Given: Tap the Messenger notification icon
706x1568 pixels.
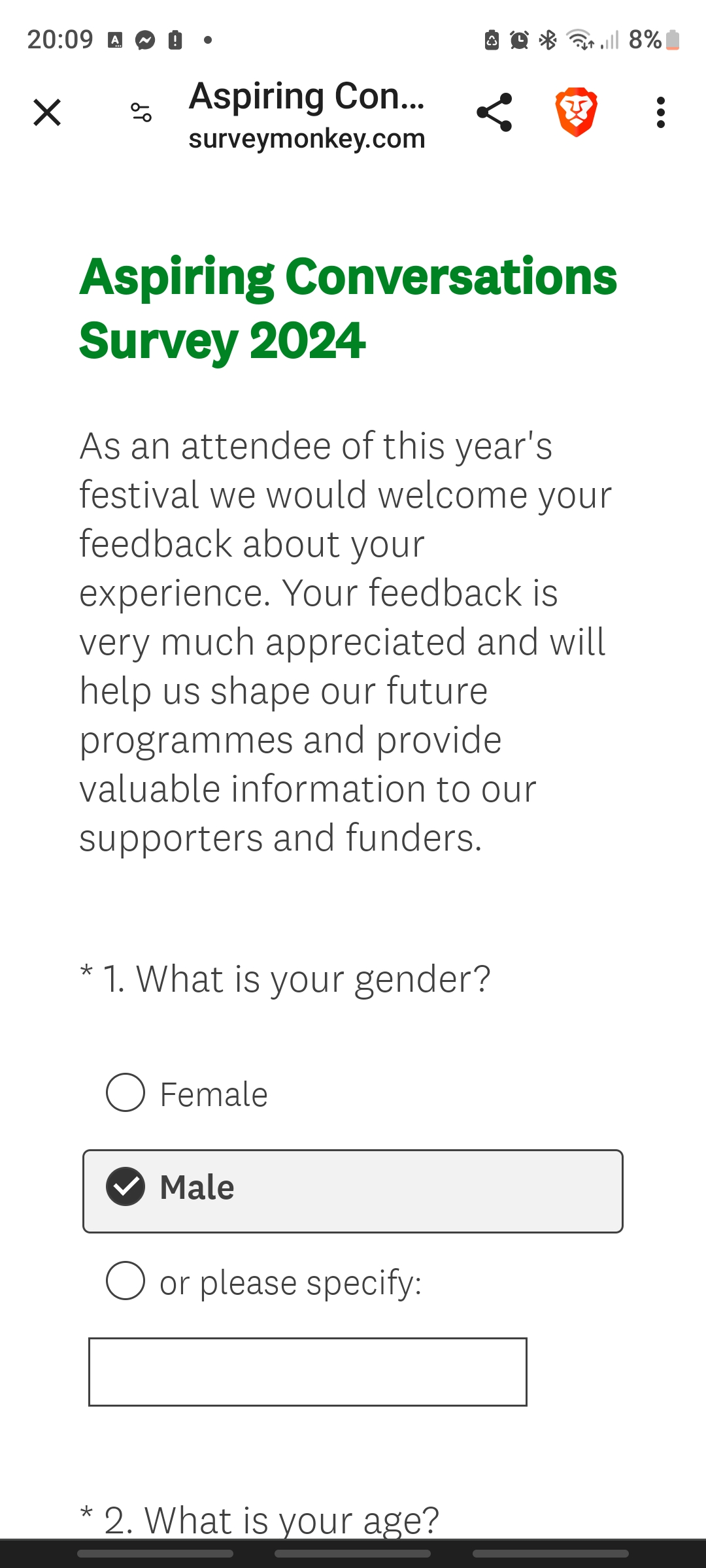Looking at the screenshot, I should [145, 41].
